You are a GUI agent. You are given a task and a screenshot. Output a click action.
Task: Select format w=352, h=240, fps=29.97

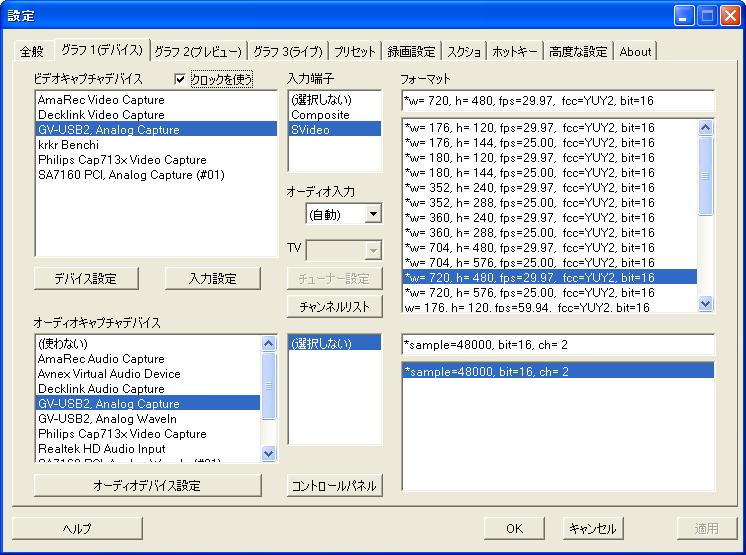(x=550, y=187)
